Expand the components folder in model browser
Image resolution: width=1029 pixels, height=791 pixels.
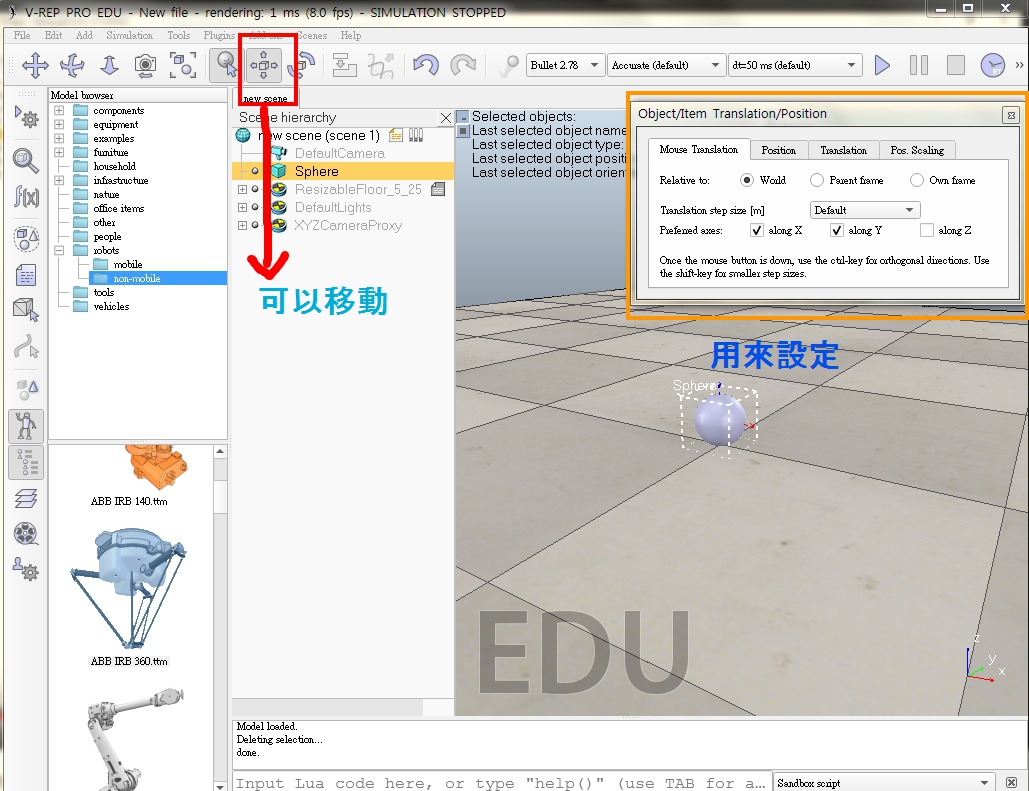pos(59,111)
